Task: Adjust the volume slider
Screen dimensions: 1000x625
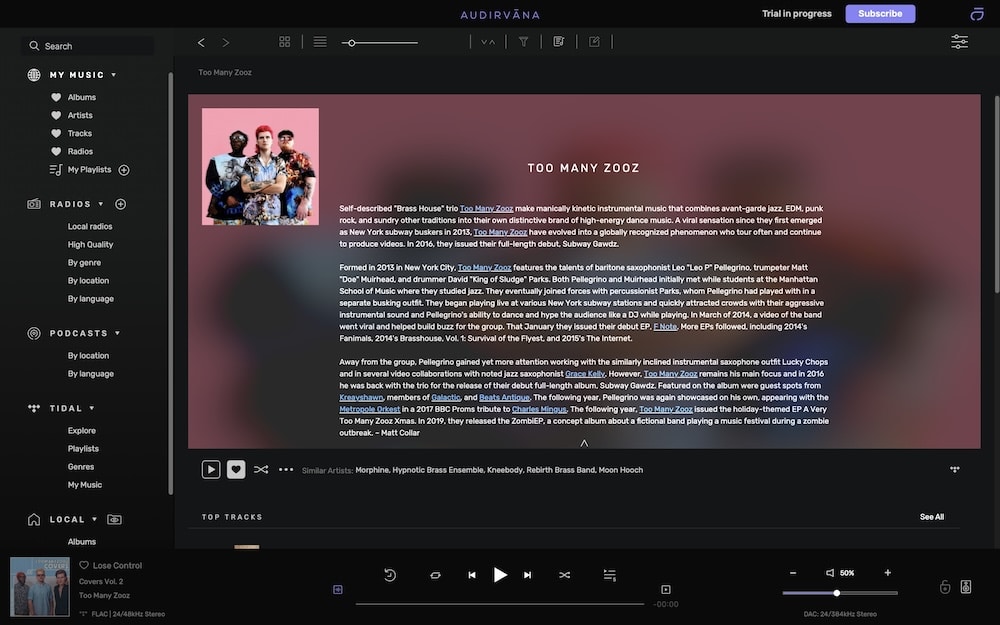Action: click(839, 593)
